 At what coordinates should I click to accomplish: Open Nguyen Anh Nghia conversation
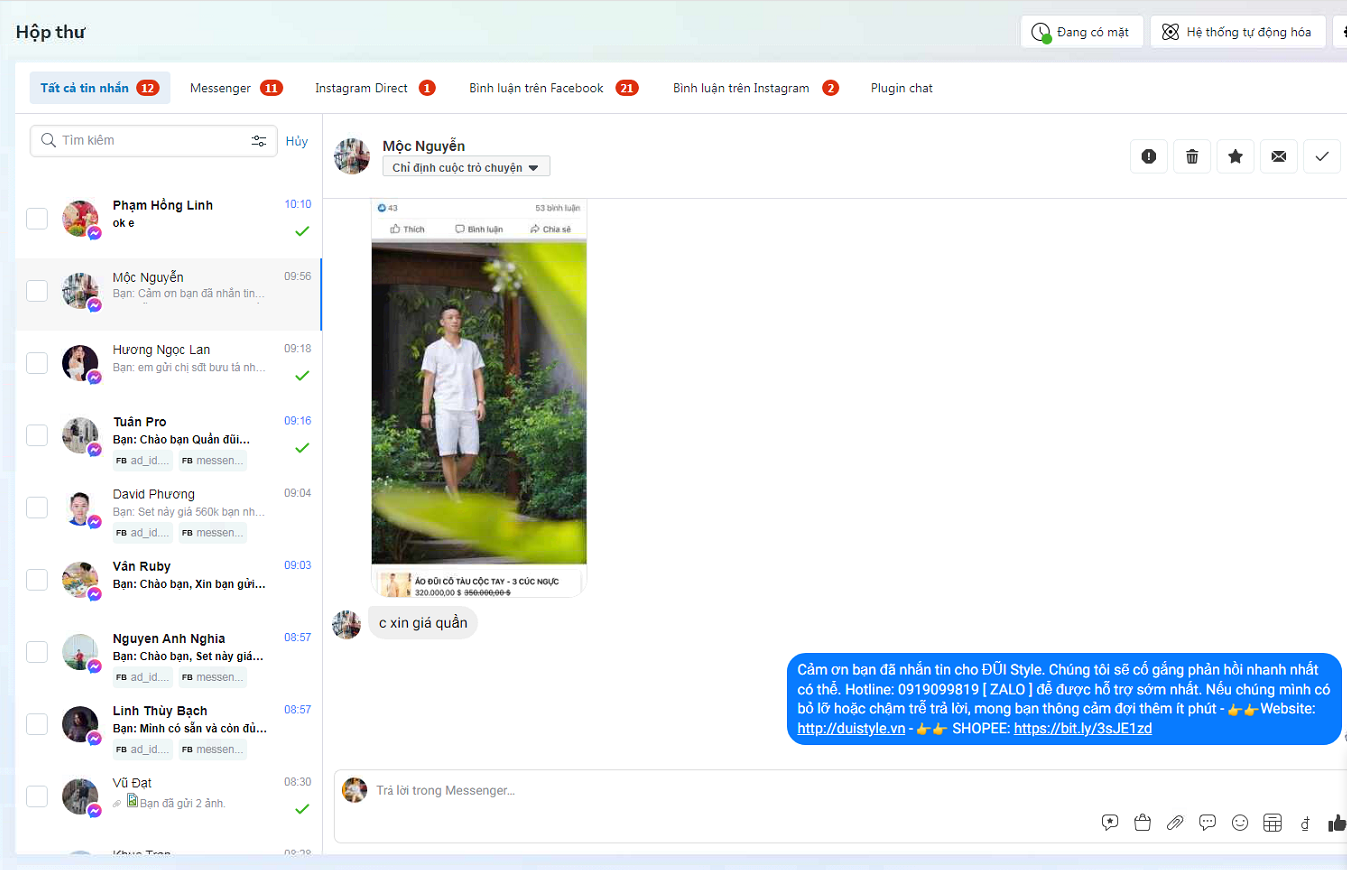coord(168,655)
